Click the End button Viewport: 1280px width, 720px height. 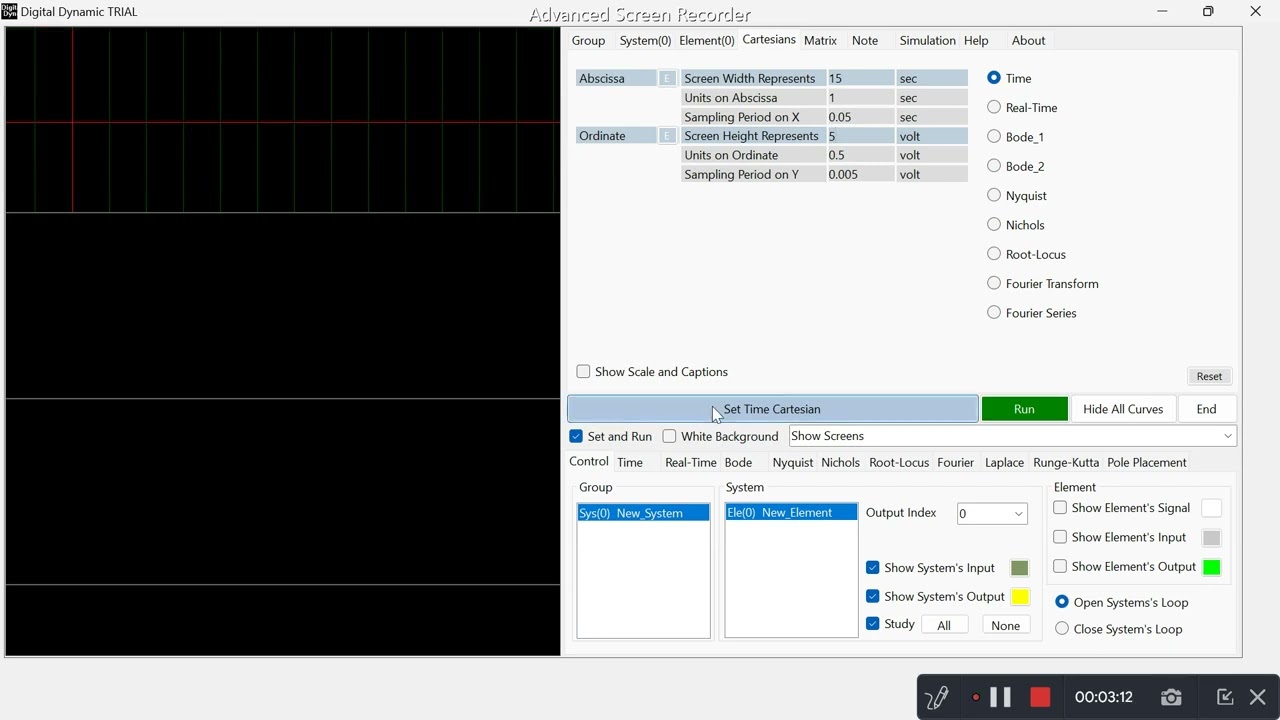[1206, 409]
